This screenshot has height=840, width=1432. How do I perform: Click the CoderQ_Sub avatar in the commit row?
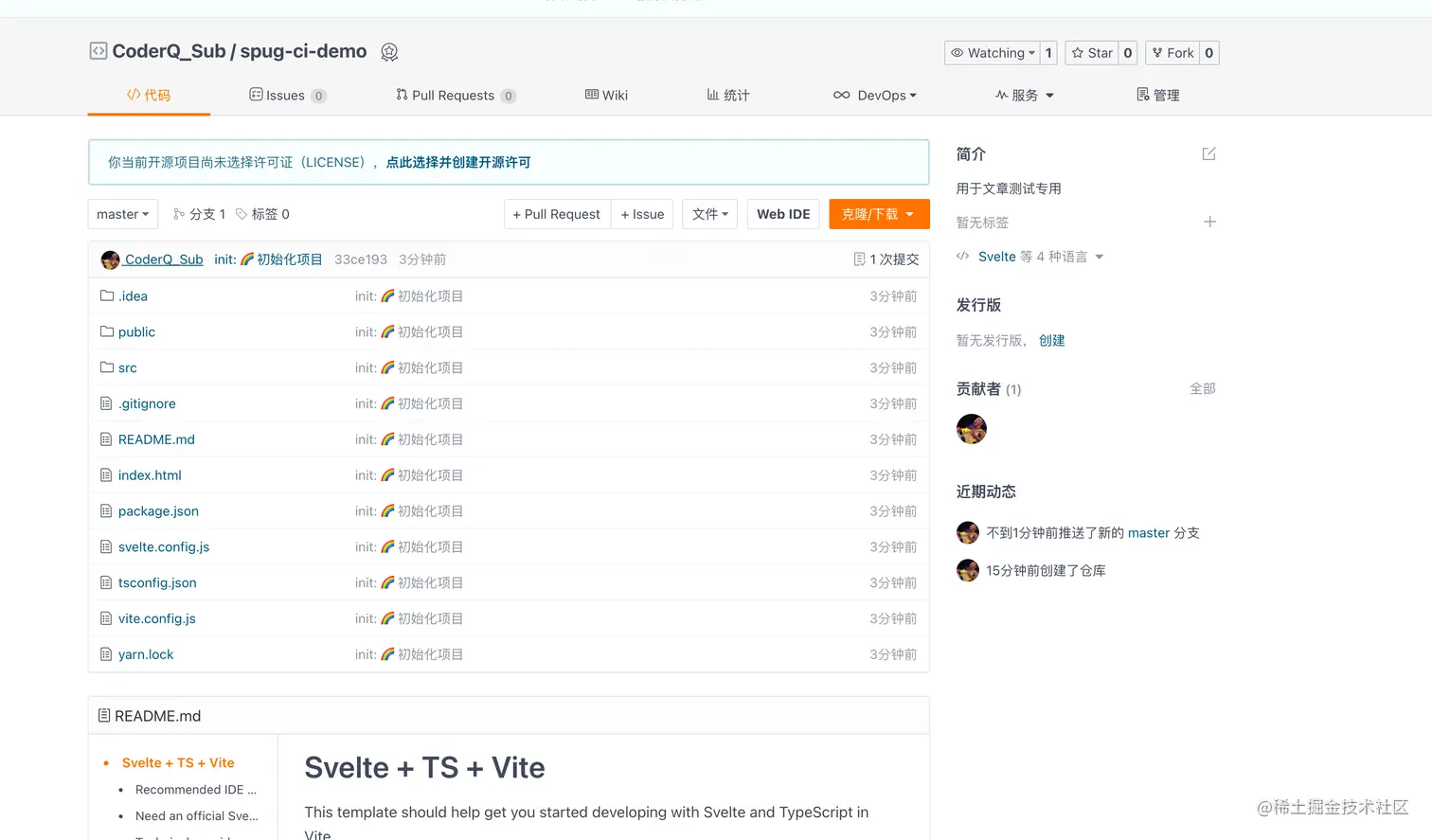(x=111, y=259)
